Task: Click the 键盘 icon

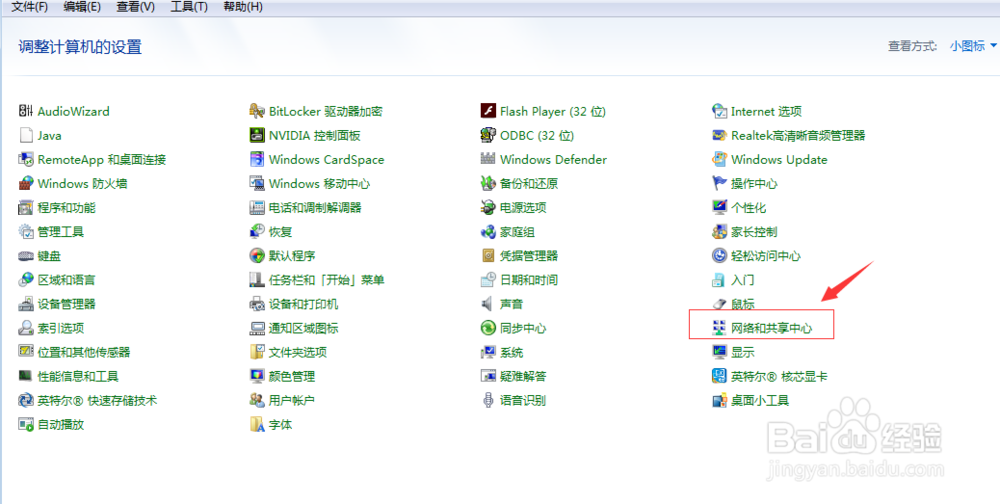Action: 26,256
